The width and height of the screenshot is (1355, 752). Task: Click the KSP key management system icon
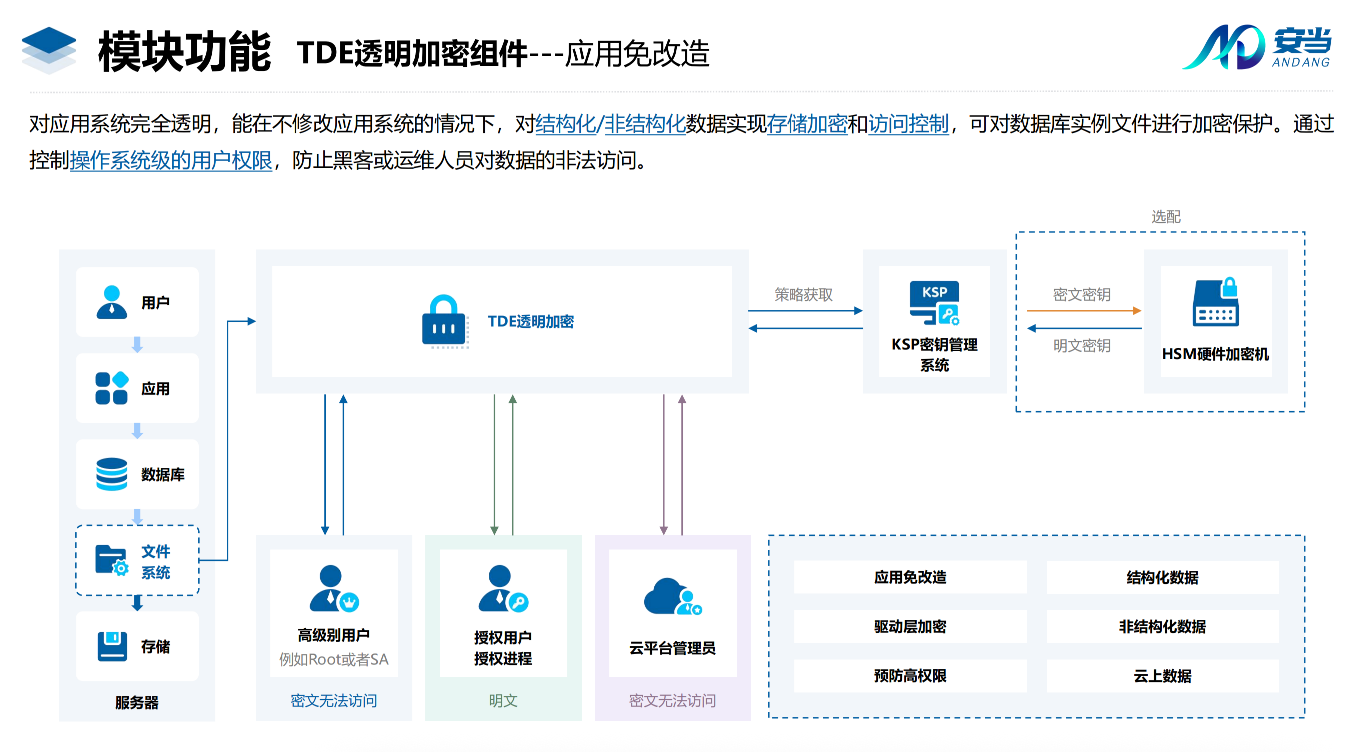point(934,304)
